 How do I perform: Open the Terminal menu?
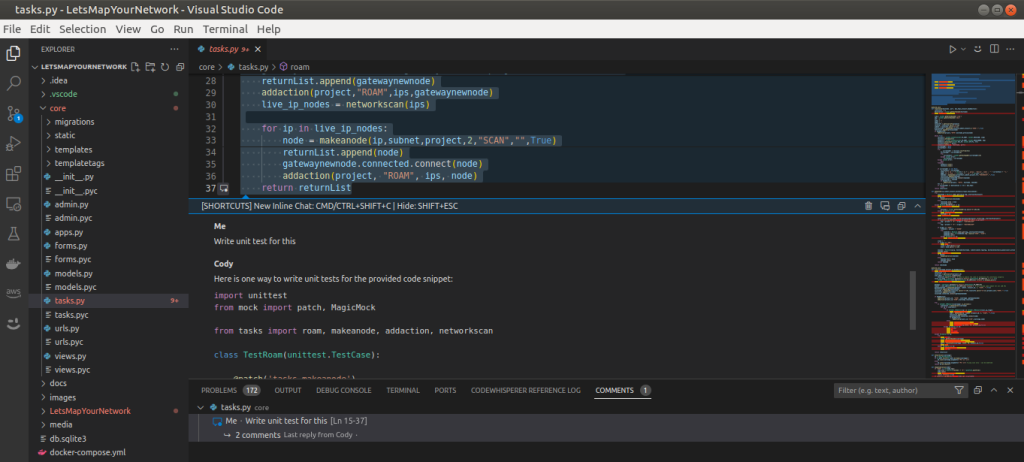(x=225, y=29)
